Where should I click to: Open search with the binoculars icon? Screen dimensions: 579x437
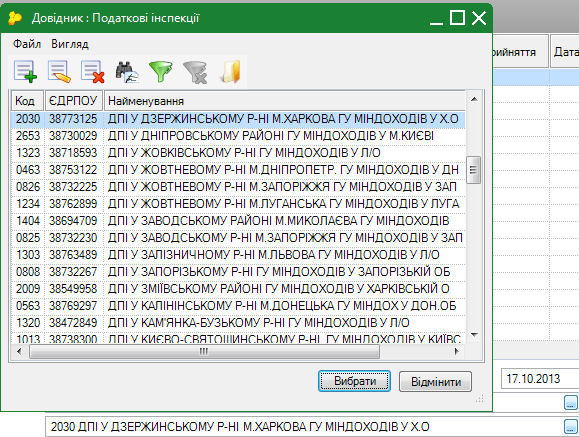(127, 71)
